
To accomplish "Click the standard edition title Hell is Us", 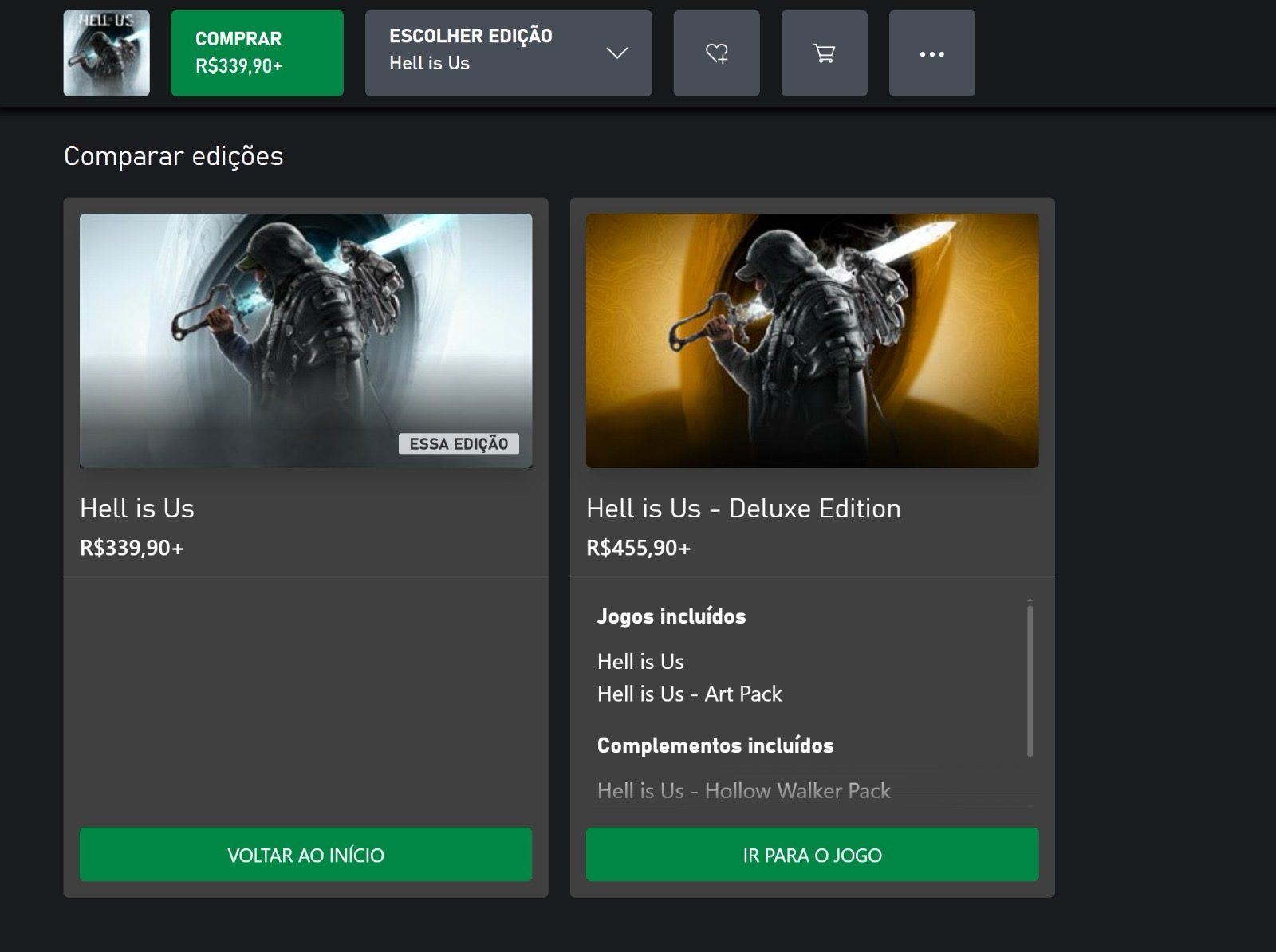I will tap(137, 509).
